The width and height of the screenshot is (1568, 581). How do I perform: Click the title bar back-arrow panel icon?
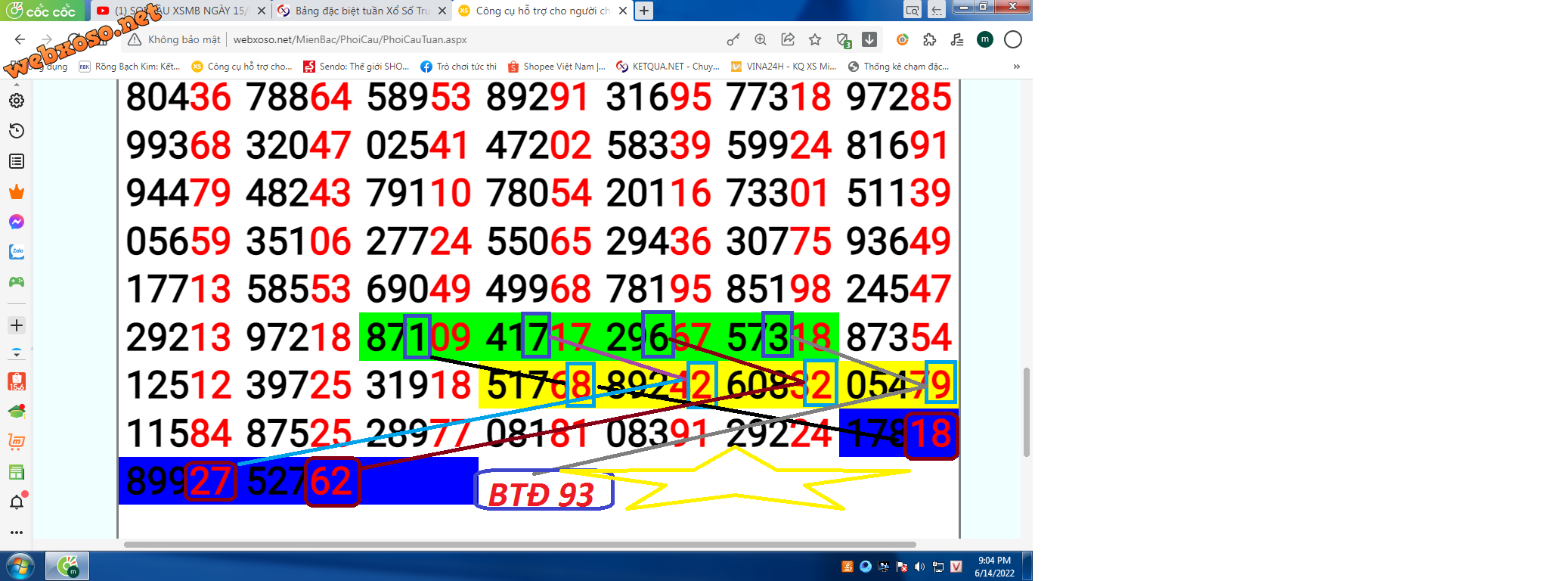[937, 11]
